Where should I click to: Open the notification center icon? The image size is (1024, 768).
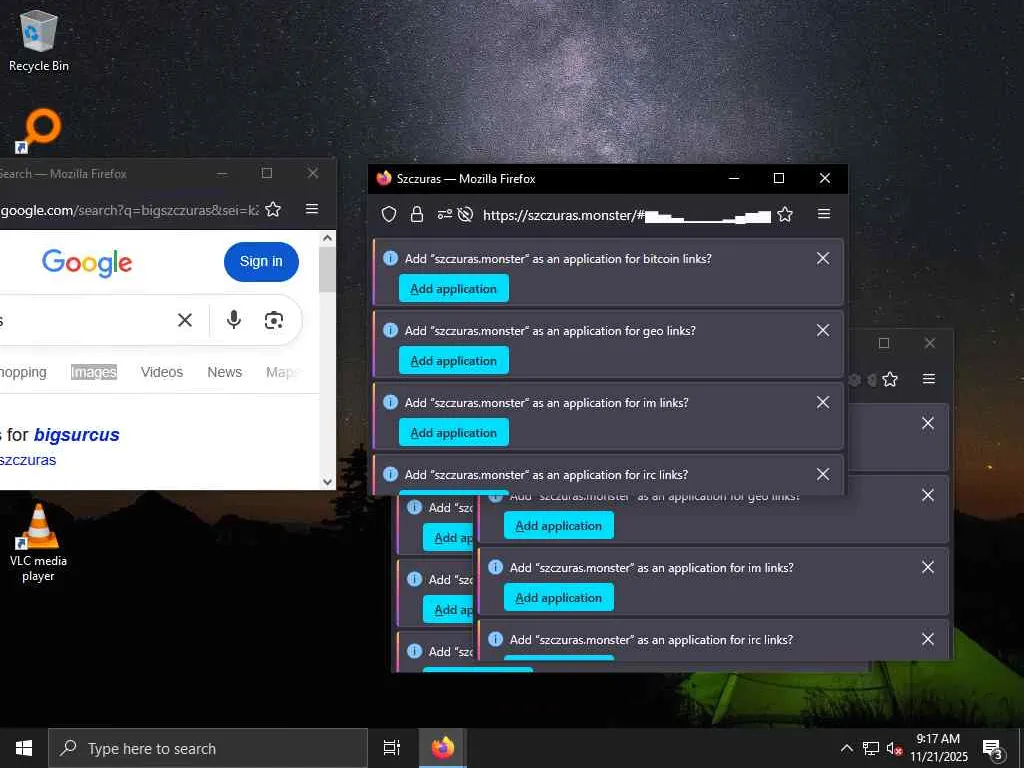[x=993, y=750]
